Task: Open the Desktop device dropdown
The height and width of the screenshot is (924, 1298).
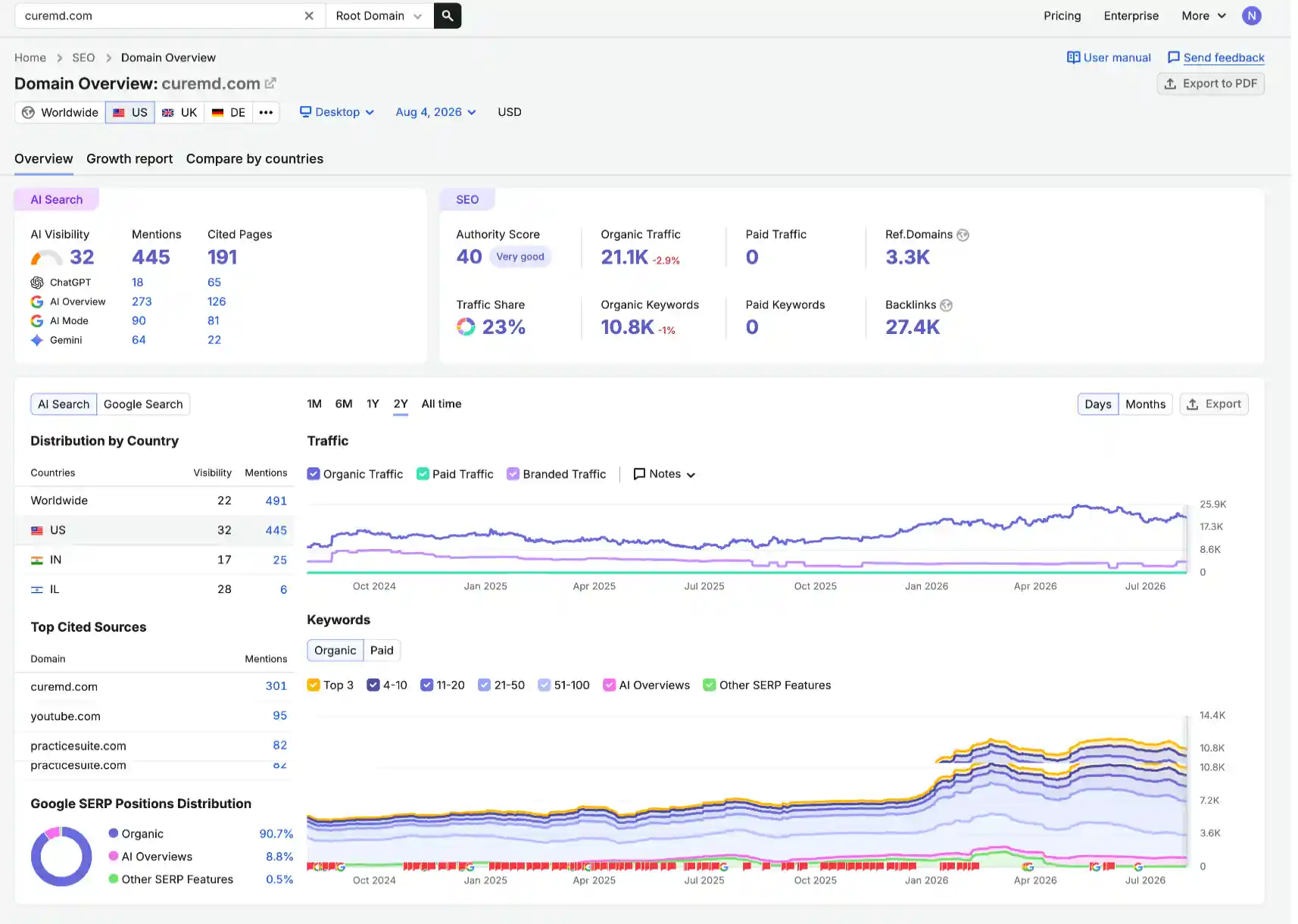Action: [337, 112]
